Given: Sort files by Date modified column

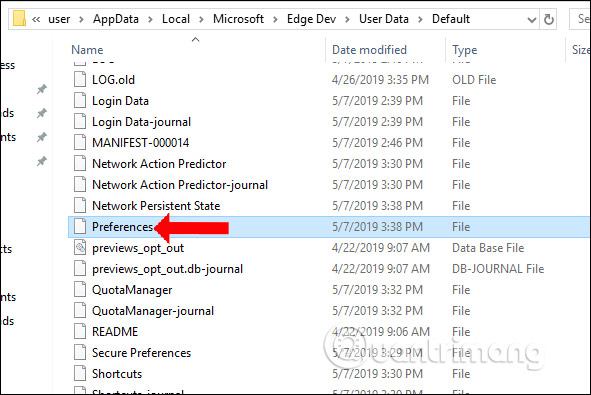Looking at the screenshot, I should tap(369, 50).
